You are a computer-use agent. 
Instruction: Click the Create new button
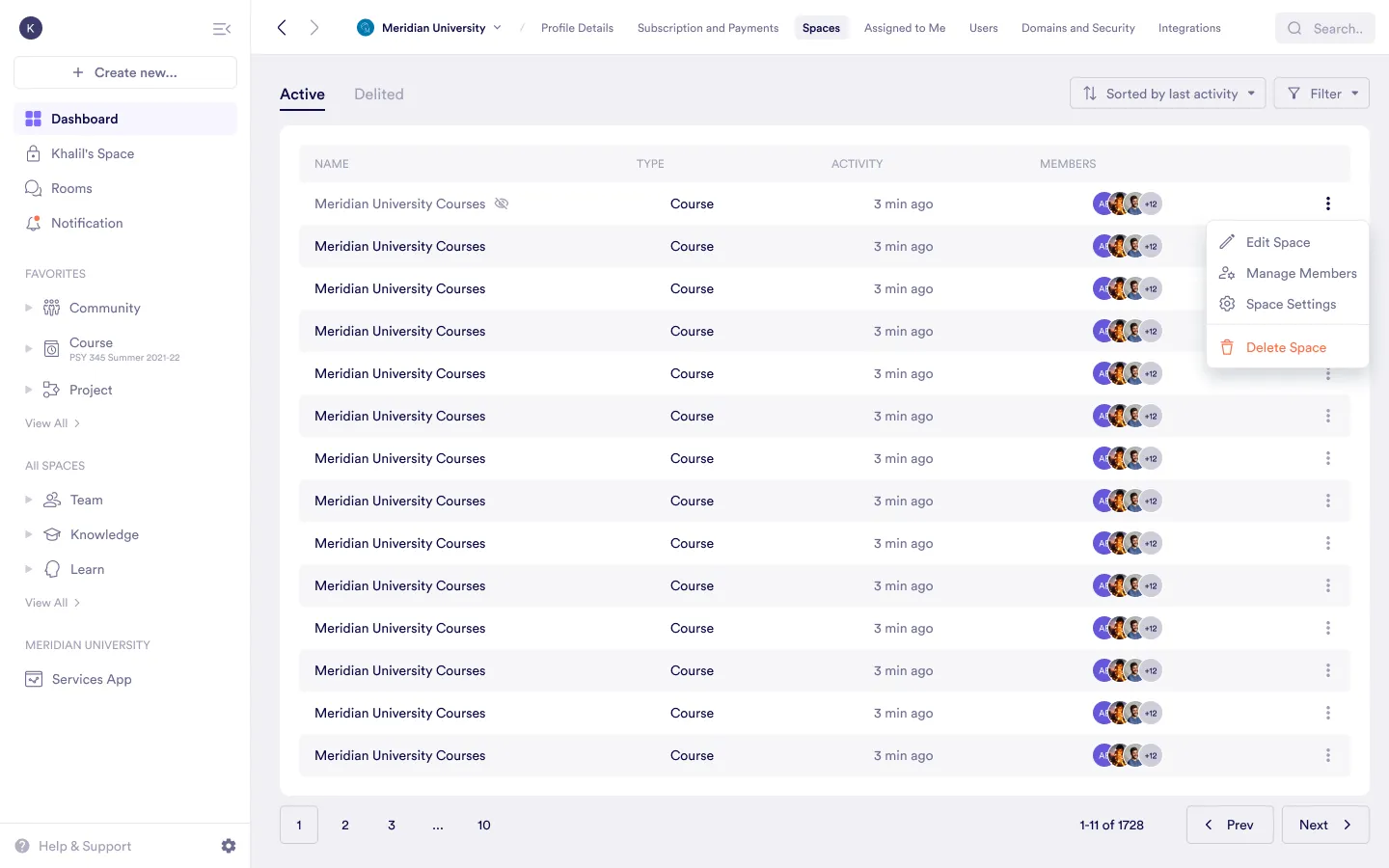click(x=124, y=72)
